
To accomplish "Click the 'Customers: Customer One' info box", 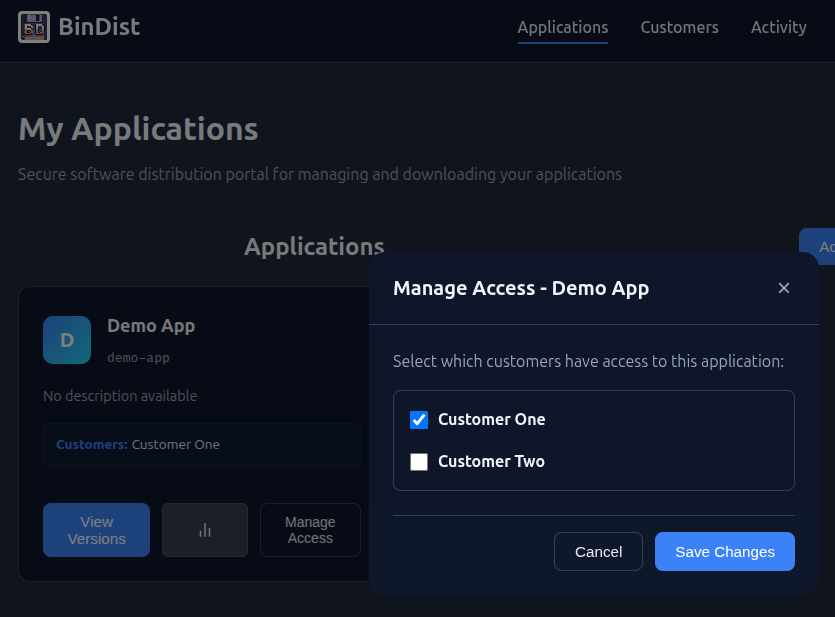I will 202,445.
